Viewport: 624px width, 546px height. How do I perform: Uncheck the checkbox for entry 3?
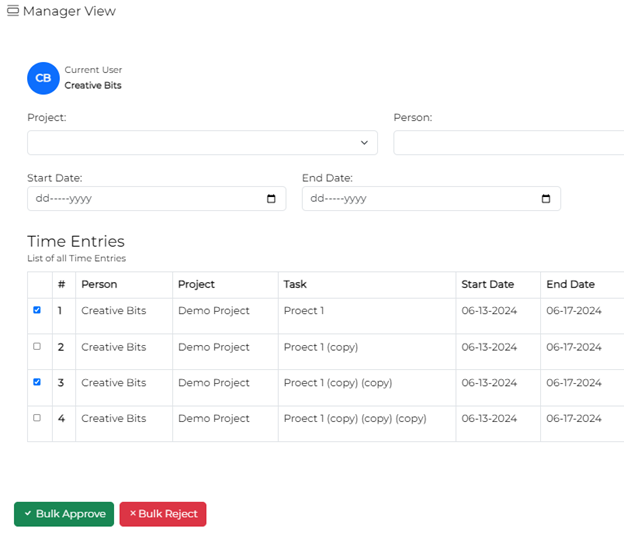[x=37, y=382]
